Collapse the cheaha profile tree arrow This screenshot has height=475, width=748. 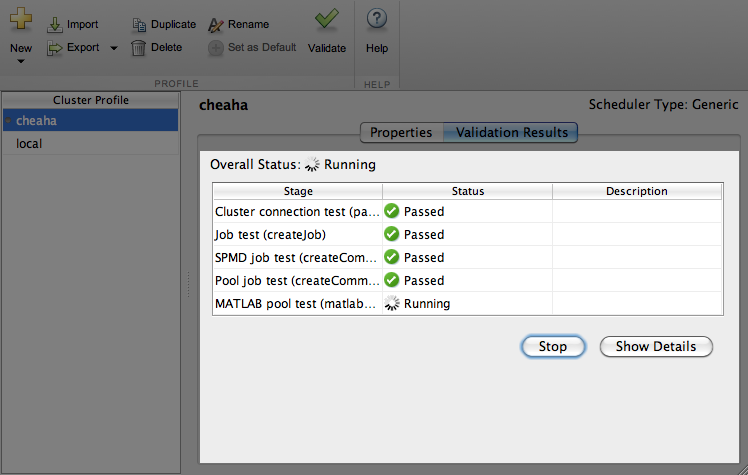pyautogui.click(x=8, y=121)
